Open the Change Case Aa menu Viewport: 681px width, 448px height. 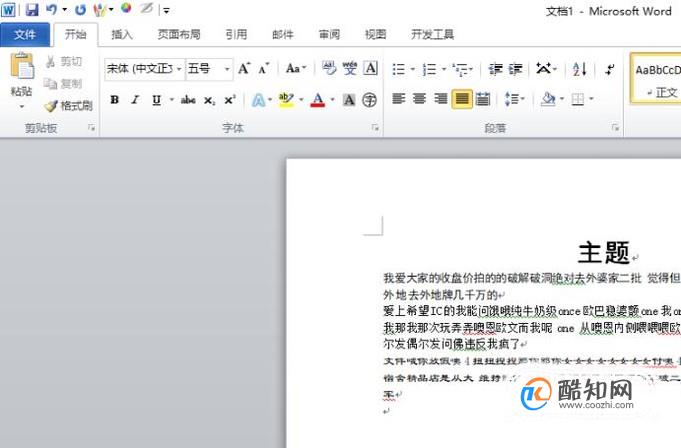[296, 69]
